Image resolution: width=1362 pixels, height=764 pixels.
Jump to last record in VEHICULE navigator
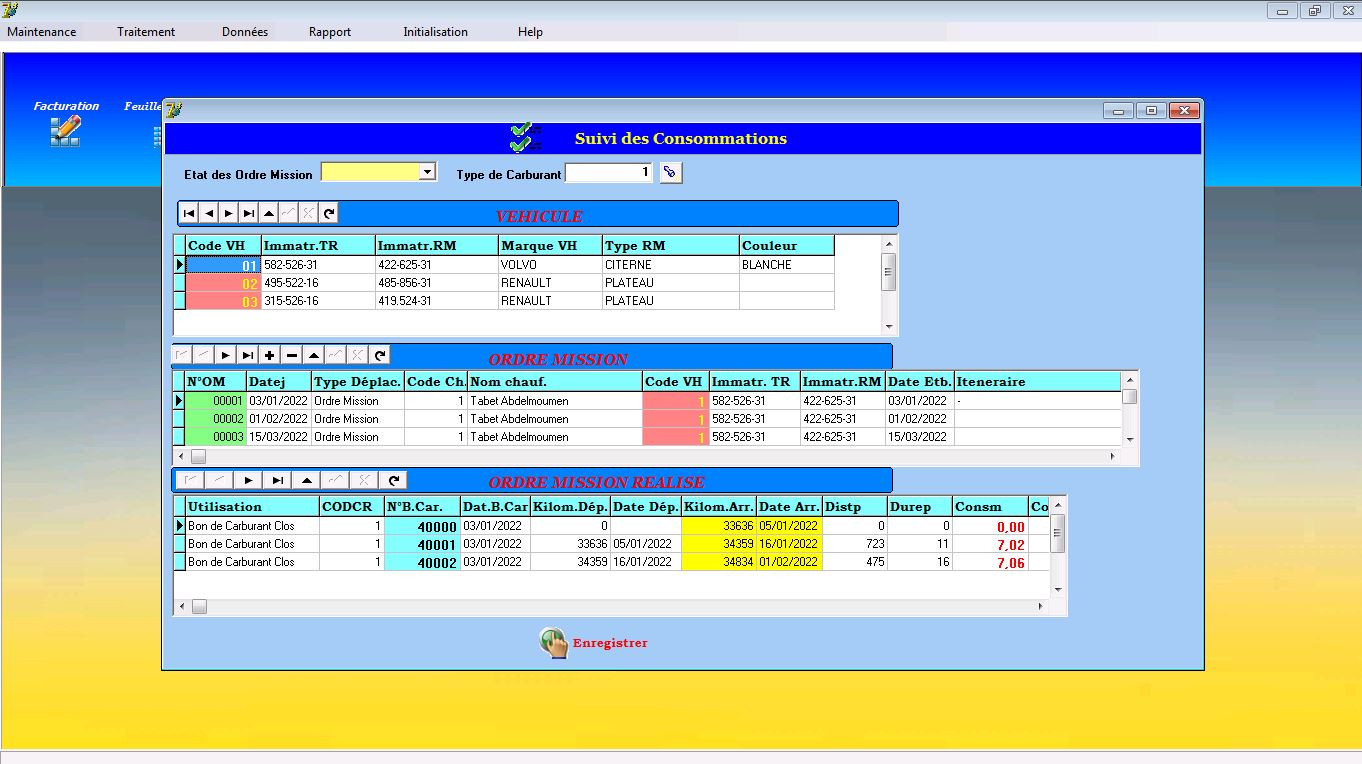tap(249, 213)
